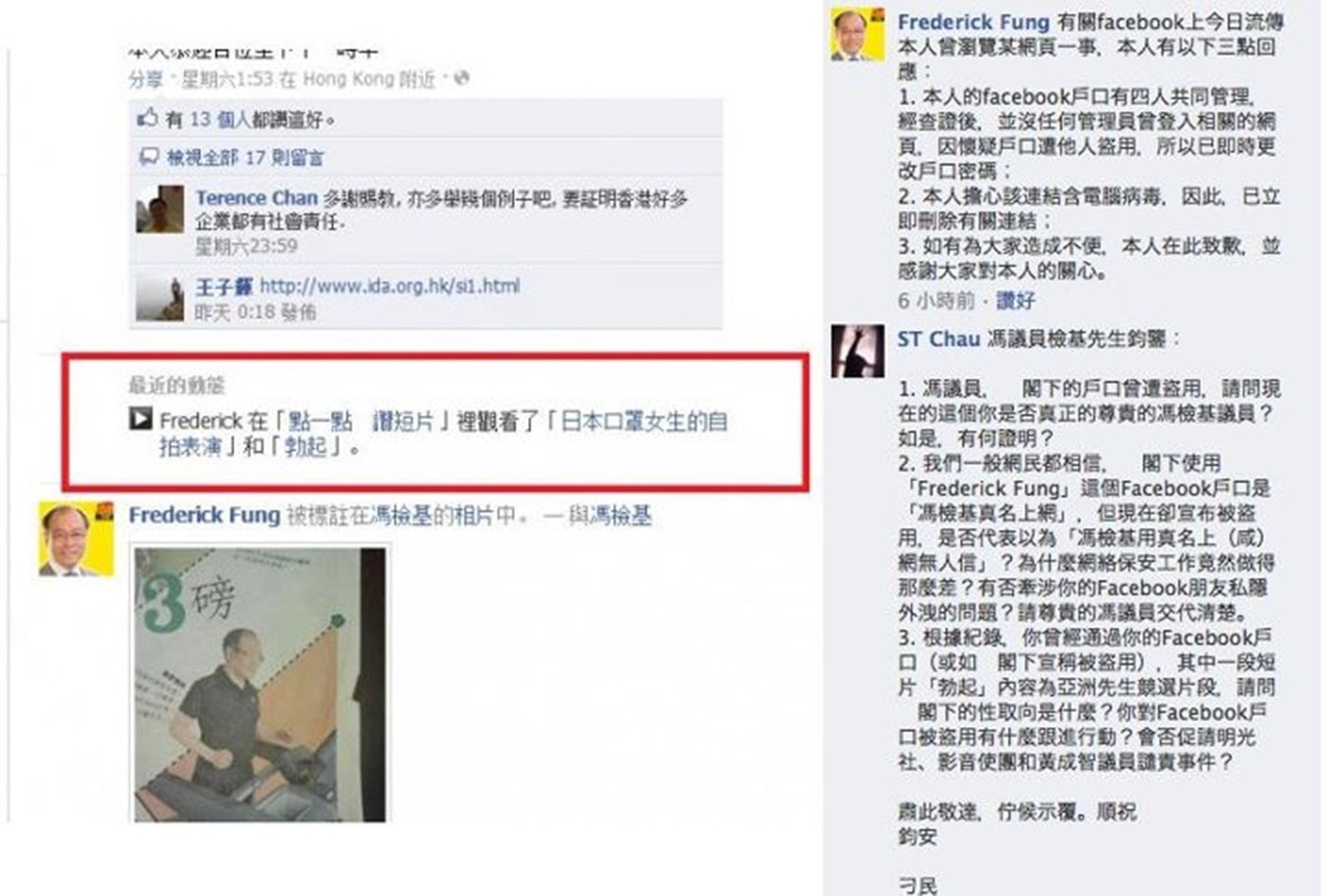Screen dimensions: 1328x896
Task: Open Terence Chan's profile picture
Action: pos(159,209)
